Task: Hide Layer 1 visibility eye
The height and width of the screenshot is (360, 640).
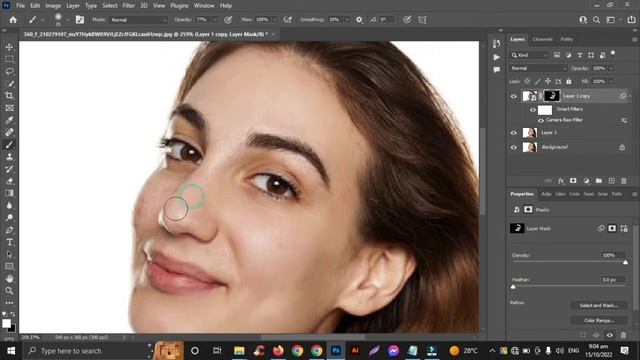Action: tap(514, 133)
